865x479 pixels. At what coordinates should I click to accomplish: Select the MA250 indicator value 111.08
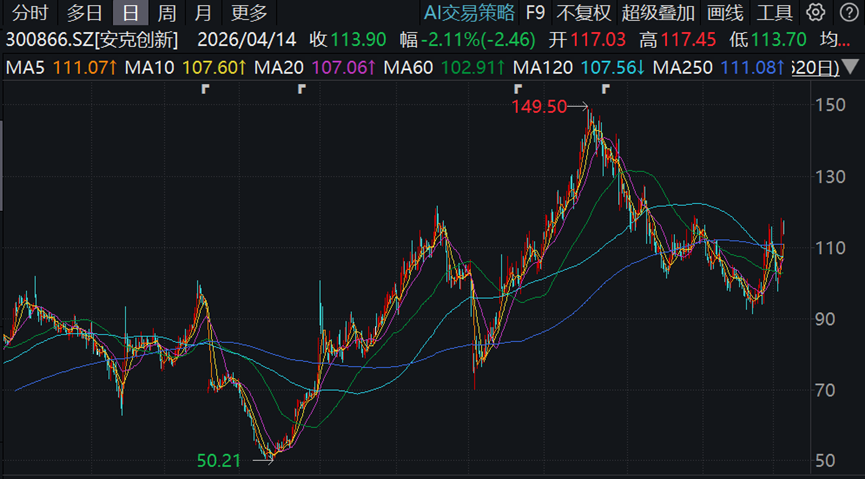(753, 68)
